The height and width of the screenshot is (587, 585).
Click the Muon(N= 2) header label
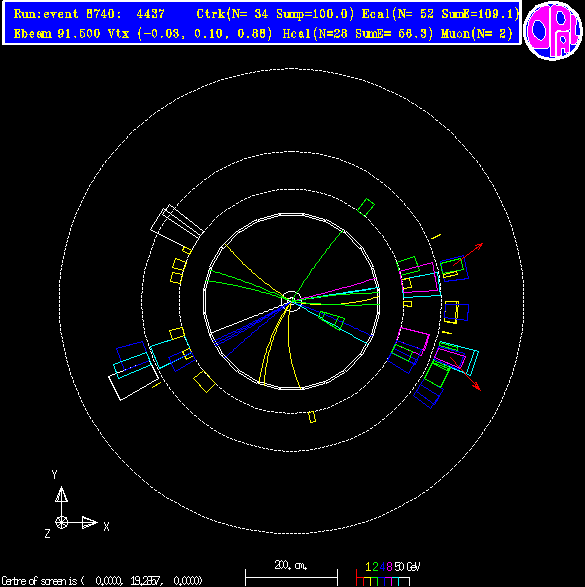[476, 34]
